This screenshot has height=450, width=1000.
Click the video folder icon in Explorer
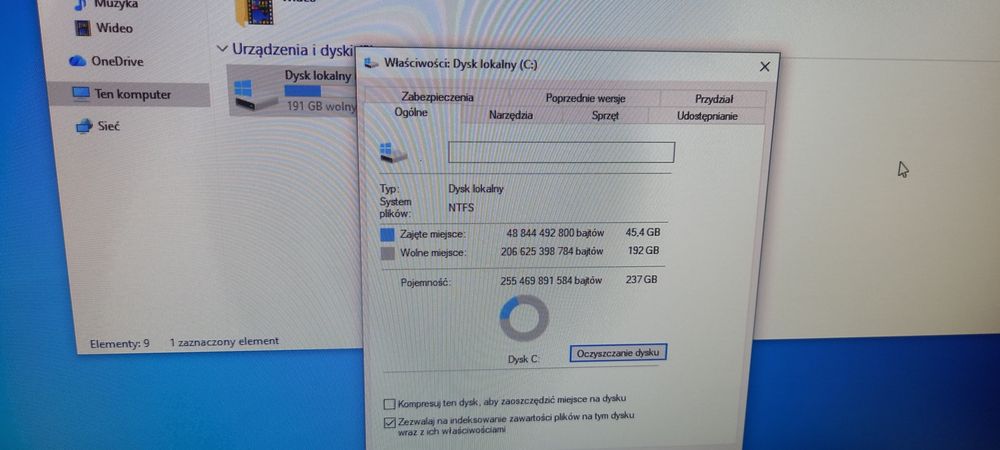(254, 12)
